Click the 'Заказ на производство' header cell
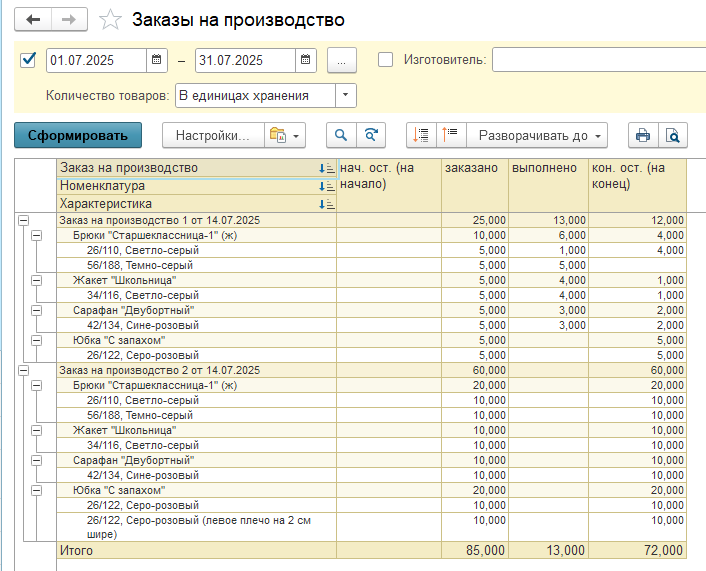The image size is (706, 571). point(196,168)
